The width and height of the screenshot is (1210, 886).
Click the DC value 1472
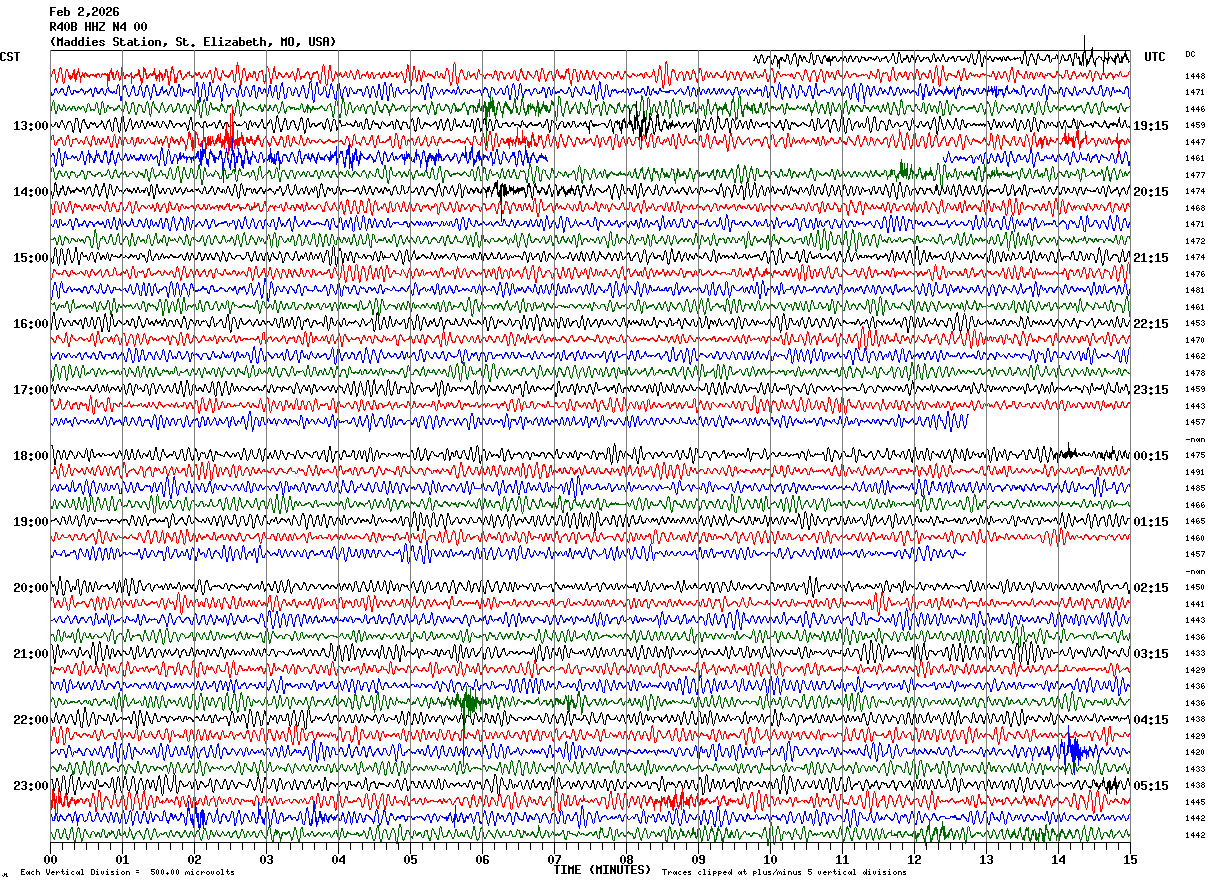tap(1194, 241)
